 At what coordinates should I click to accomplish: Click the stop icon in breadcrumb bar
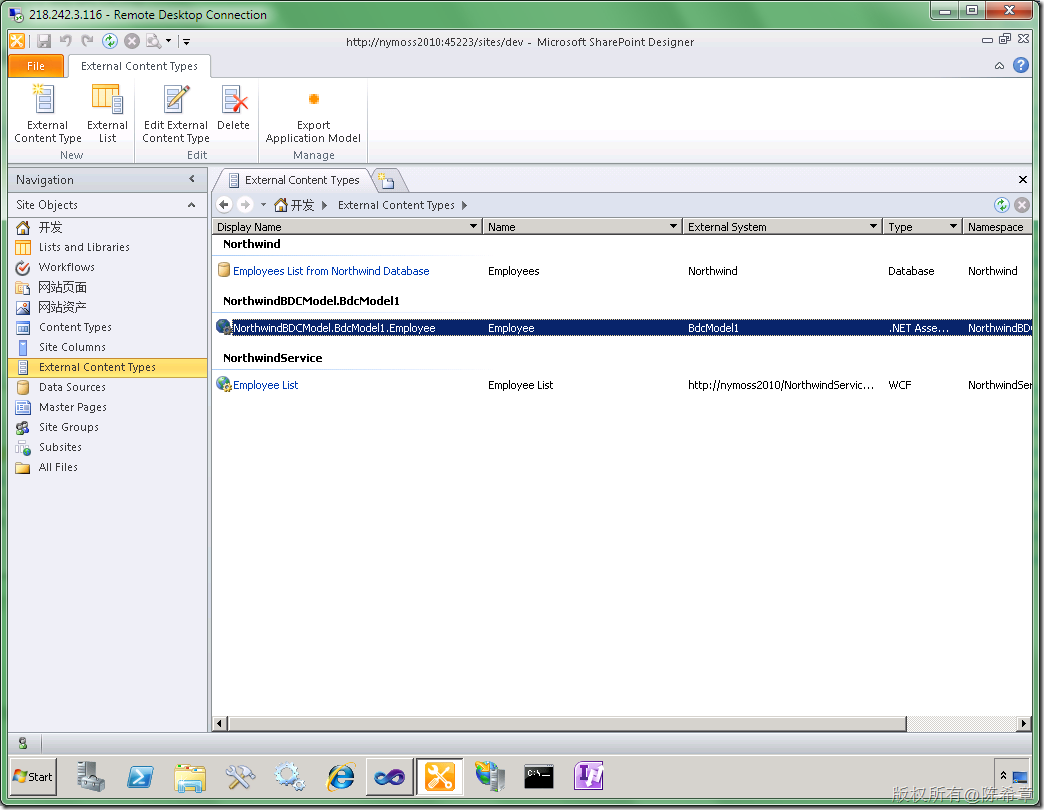click(x=1022, y=205)
